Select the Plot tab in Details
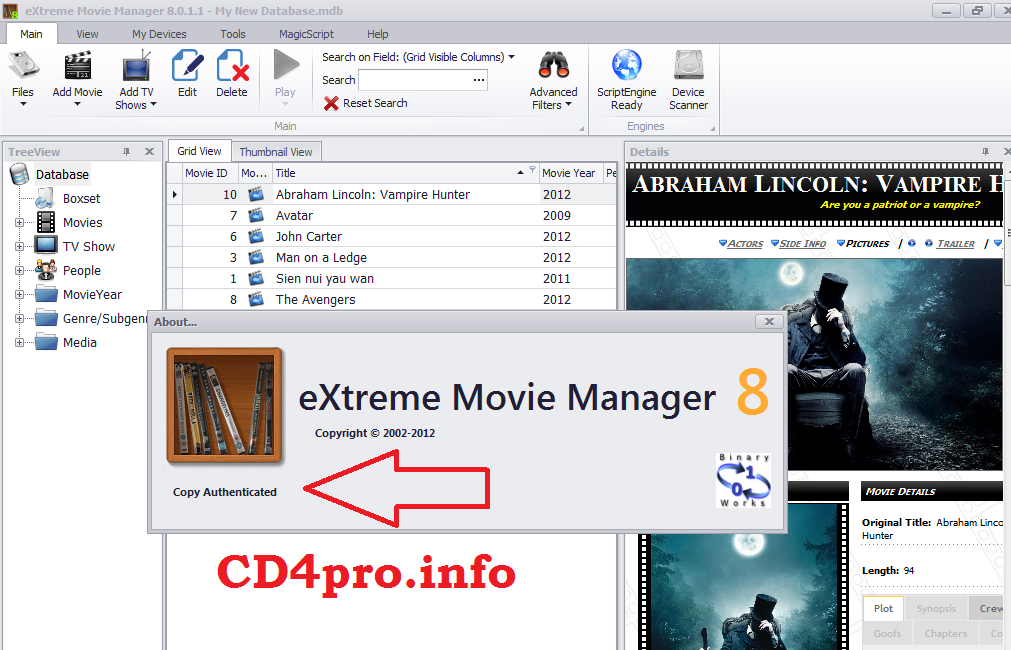This screenshot has height=650, width=1011. 883,608
